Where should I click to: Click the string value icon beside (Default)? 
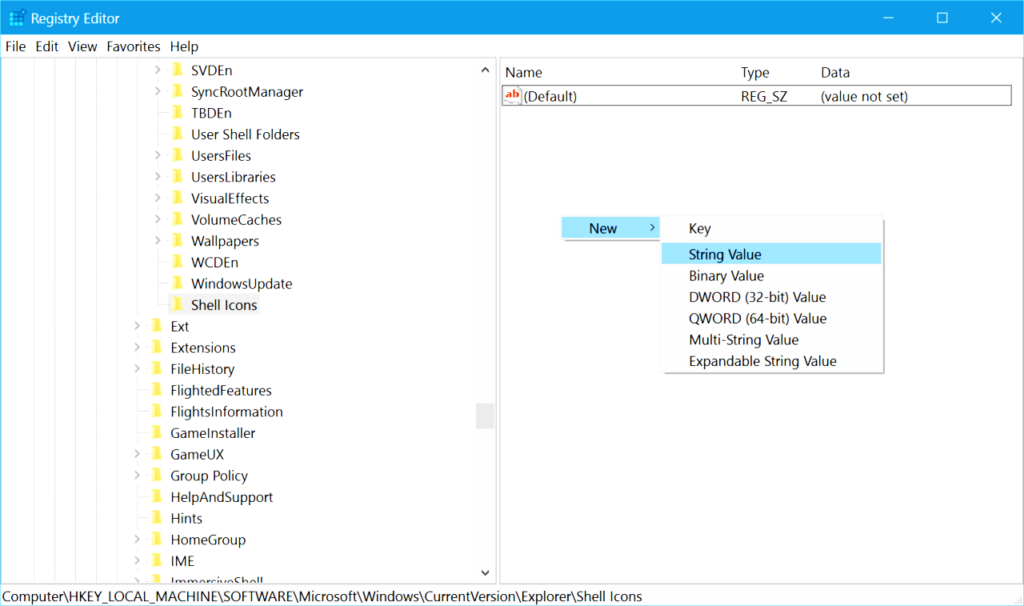coord(513,96)
